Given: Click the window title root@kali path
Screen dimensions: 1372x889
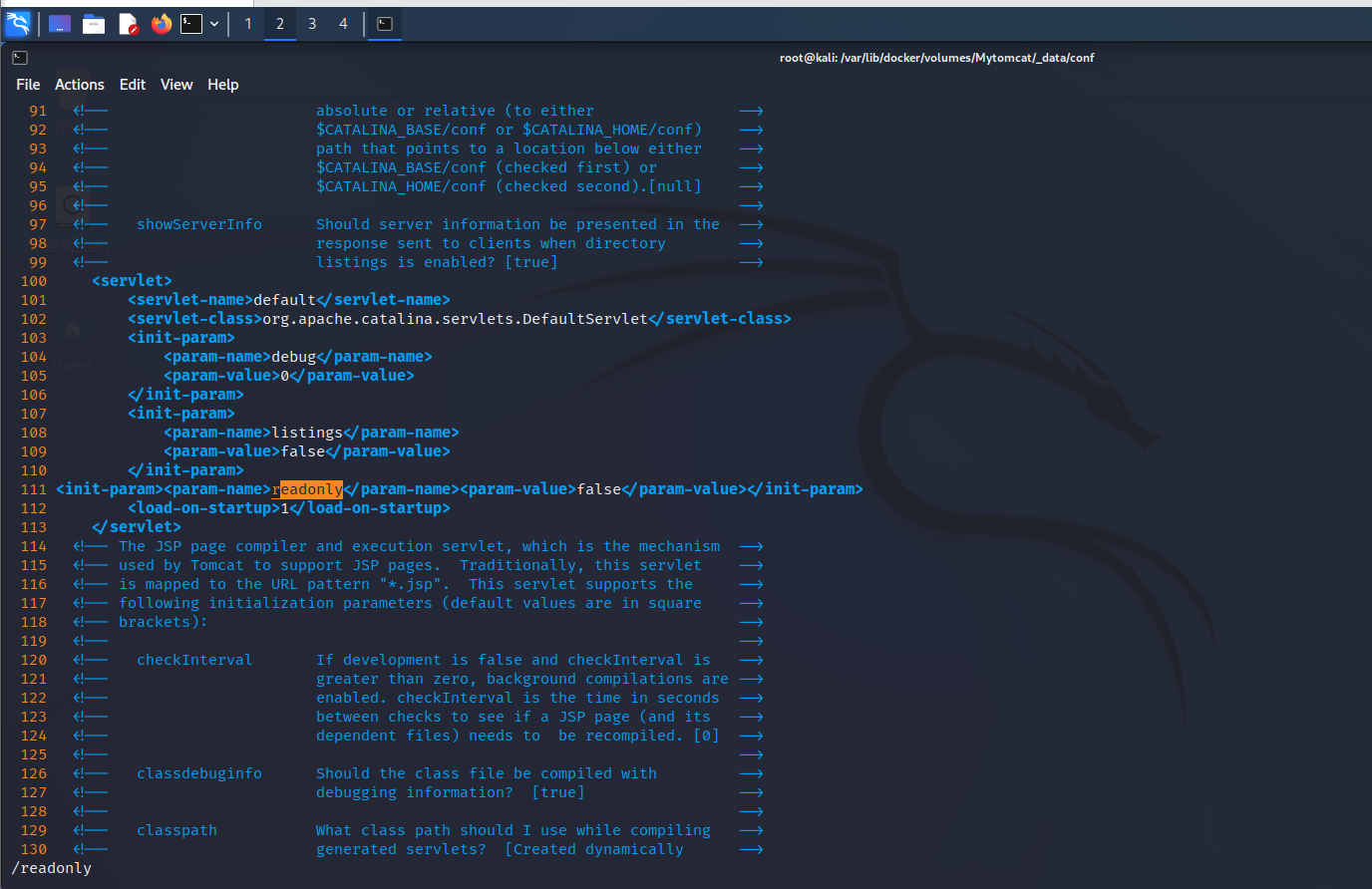Looking at the screenshot, I should point(936,58).
